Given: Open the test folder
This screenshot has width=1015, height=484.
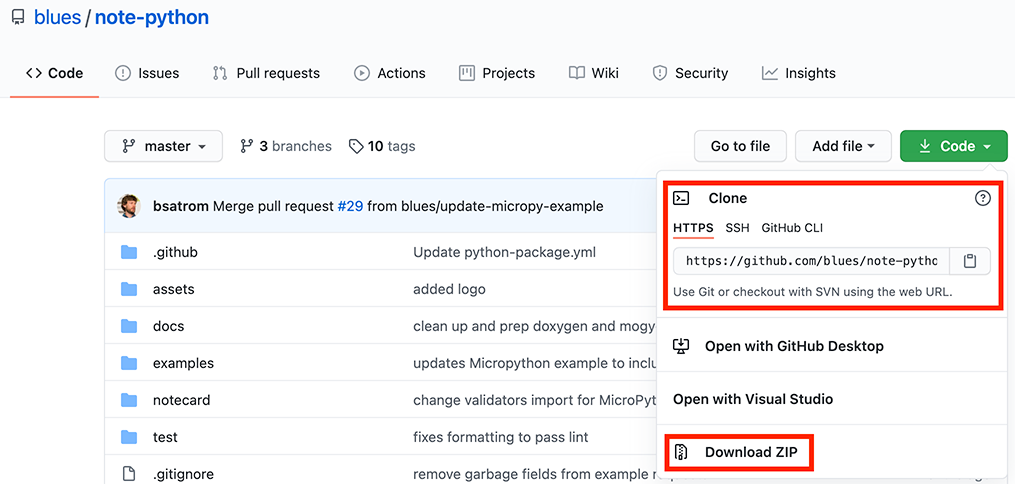Looking at the screenshot, I should [x=165, y=437].
